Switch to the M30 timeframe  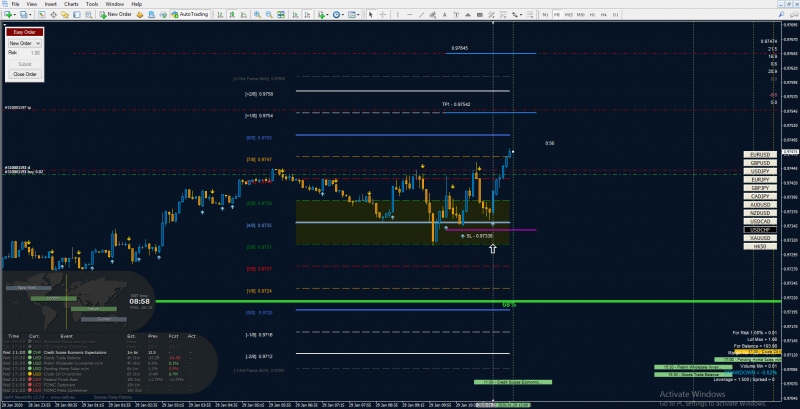click(x=581, y=15)
